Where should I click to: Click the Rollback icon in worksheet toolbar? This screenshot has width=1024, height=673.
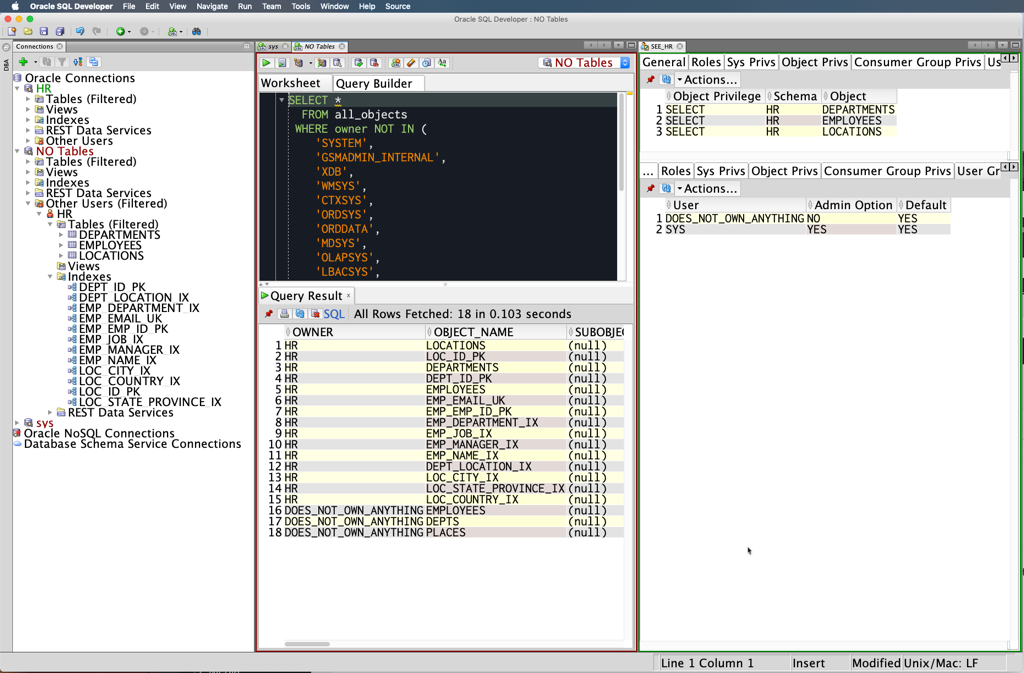374,63
